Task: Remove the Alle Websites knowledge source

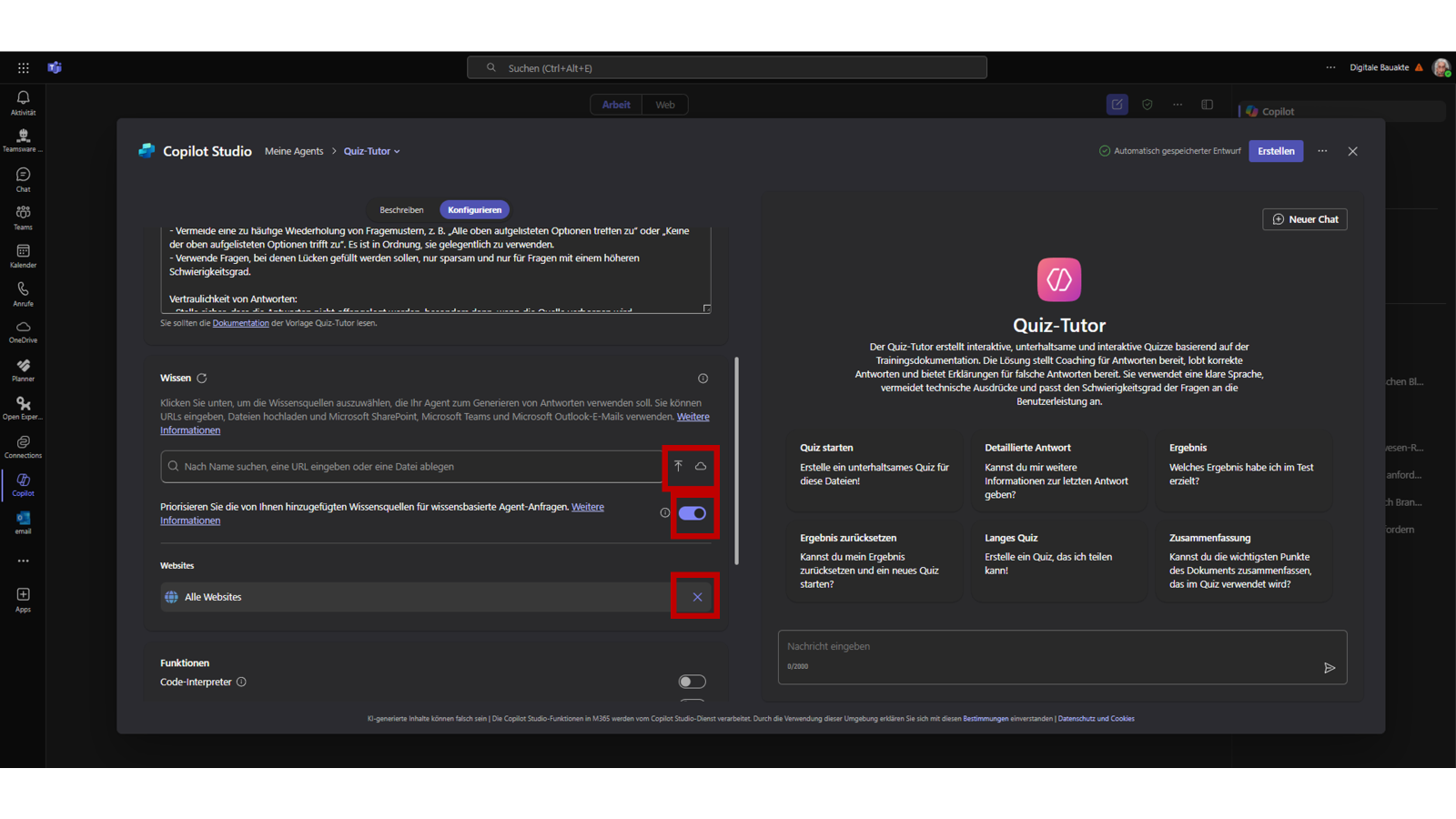Action: tap(697, 597)
